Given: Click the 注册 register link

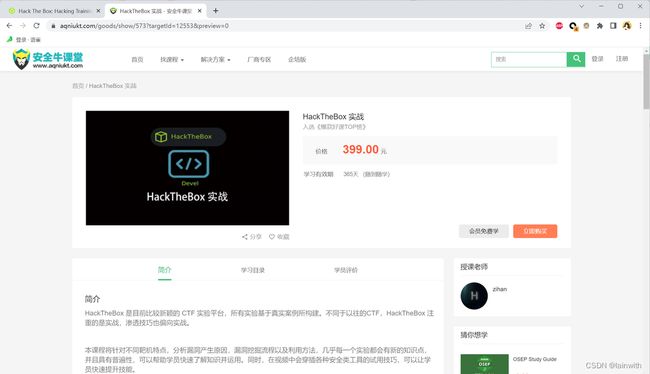Looking at the screenshot, I should (622, 59).
